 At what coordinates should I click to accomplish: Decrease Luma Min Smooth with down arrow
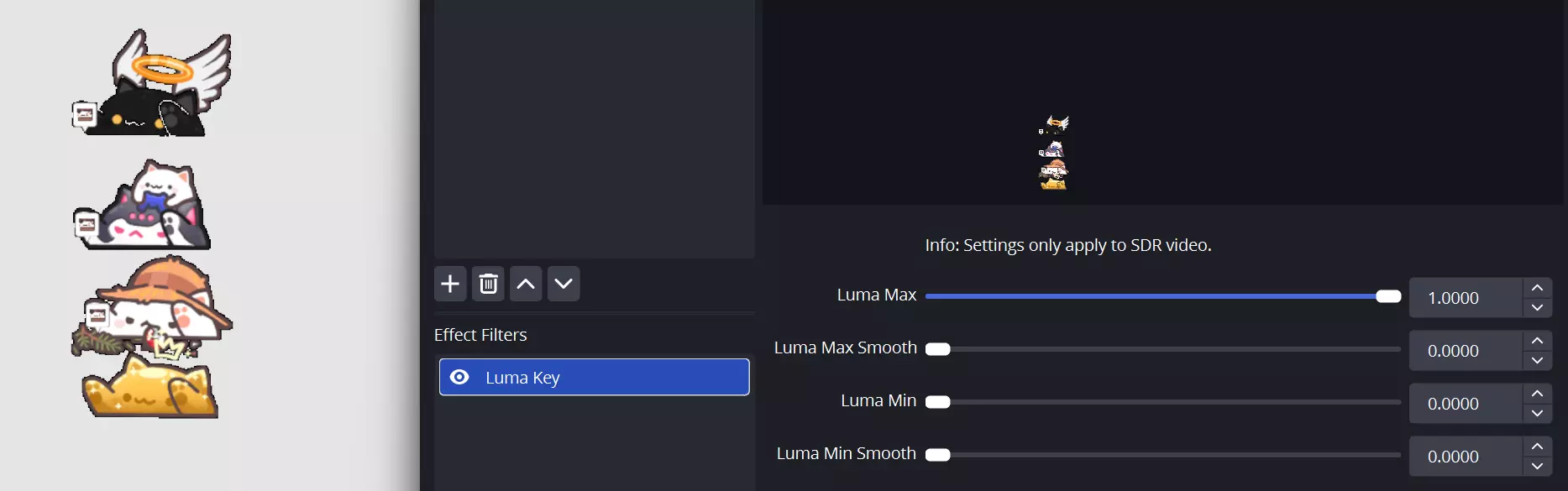coord(1537,466)
